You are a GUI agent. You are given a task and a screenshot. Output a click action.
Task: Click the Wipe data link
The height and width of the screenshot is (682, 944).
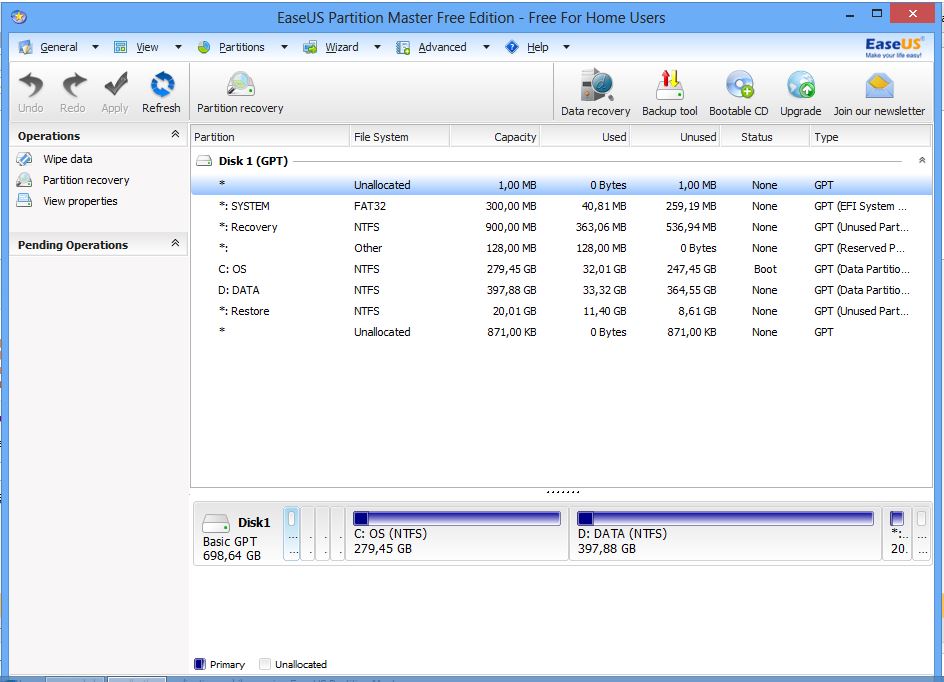[x=67, y=159]
